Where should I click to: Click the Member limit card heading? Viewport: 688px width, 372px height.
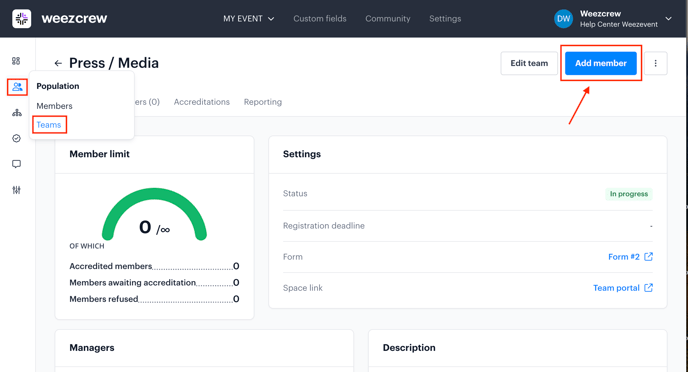(x=100, y=154)
